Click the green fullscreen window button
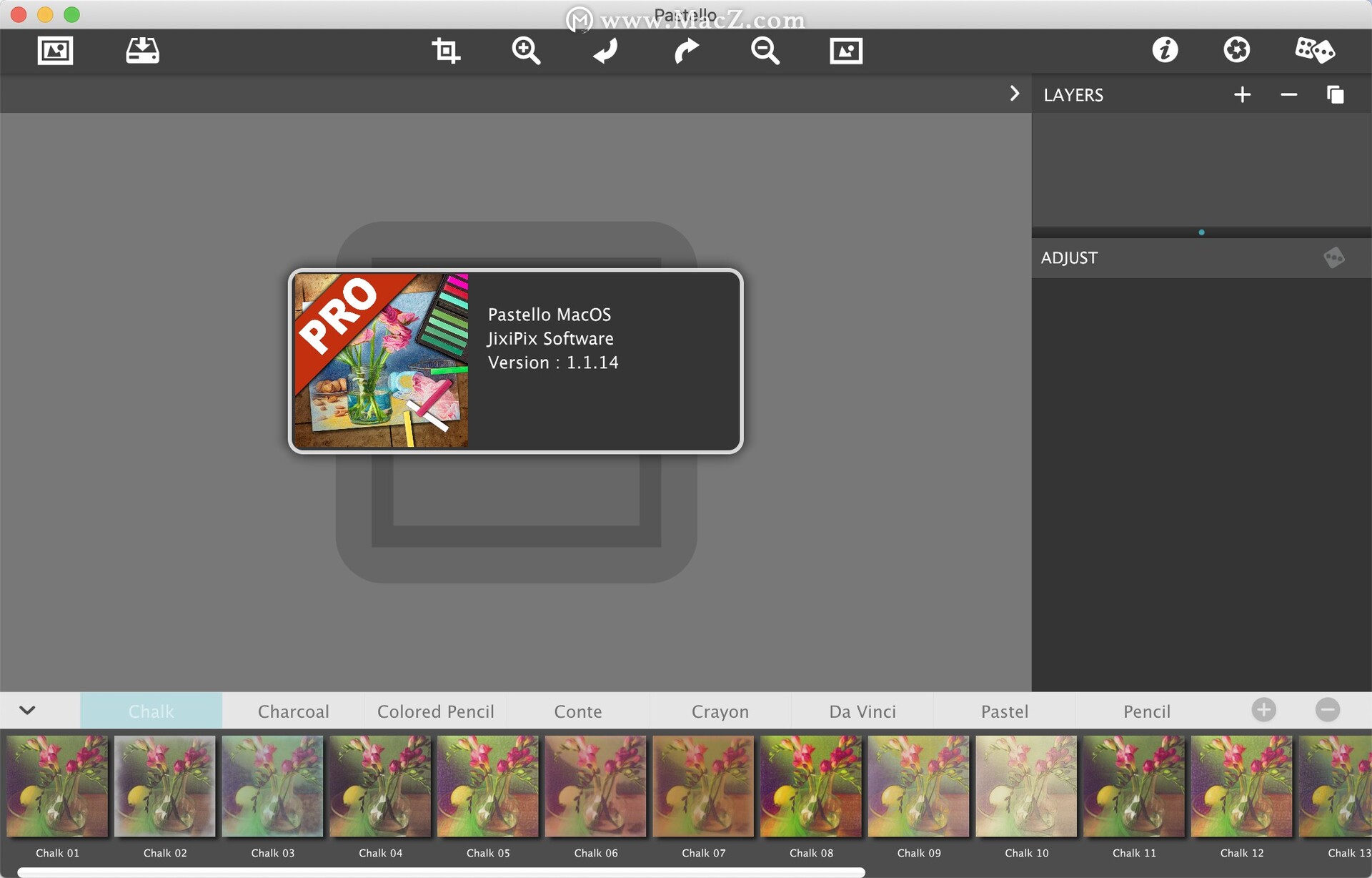Screen dimensions: 1372x878 pyautogui.click(x=71, y=14)
